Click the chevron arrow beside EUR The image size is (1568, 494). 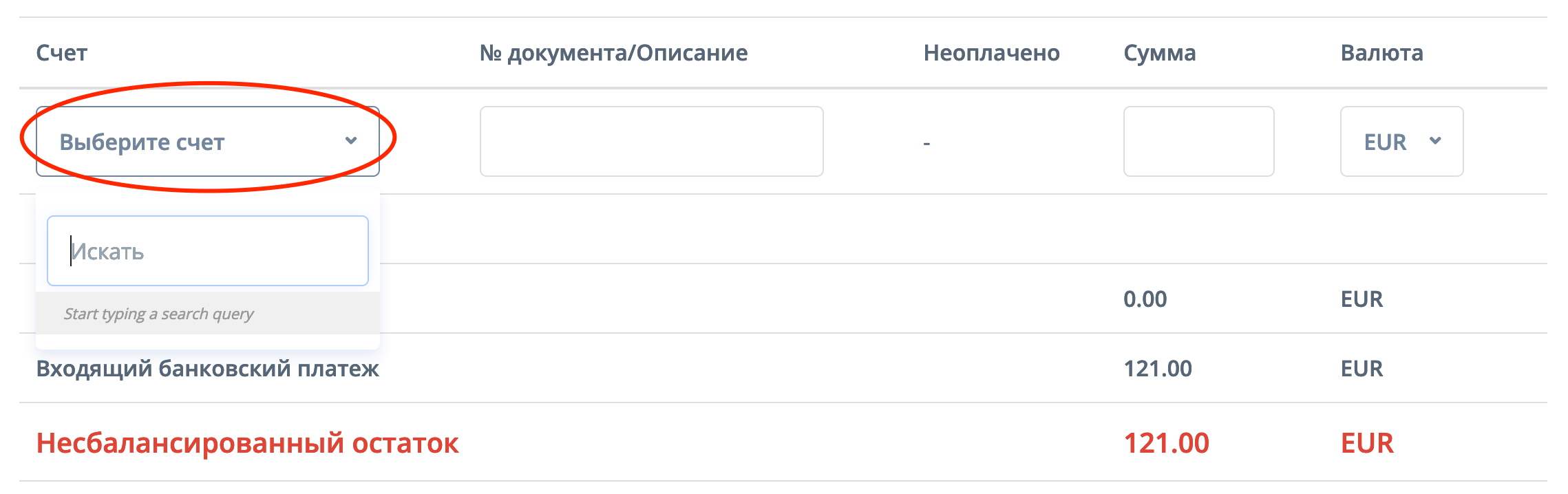pos(1435,141)
